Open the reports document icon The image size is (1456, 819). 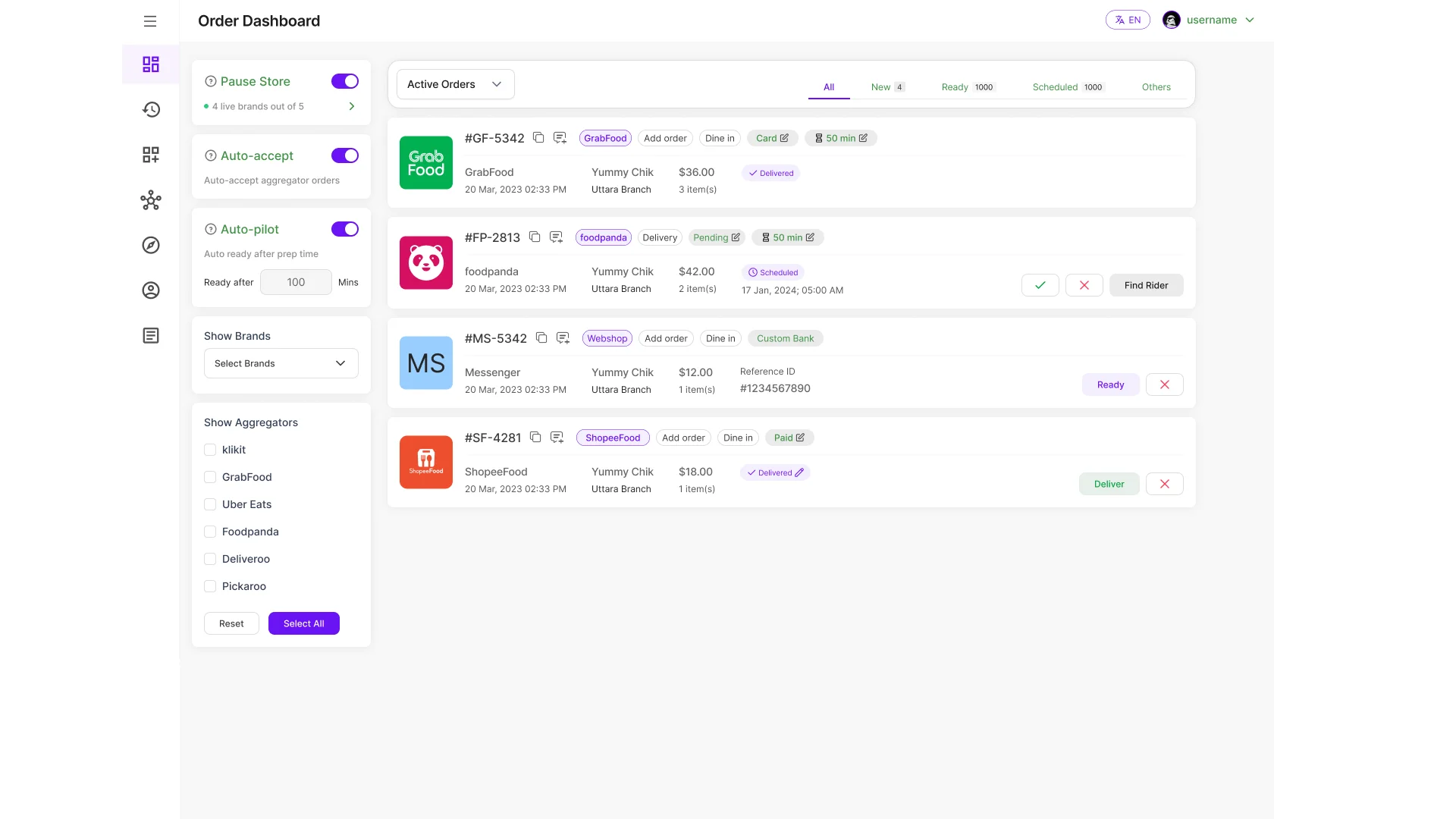coord(151,336)
